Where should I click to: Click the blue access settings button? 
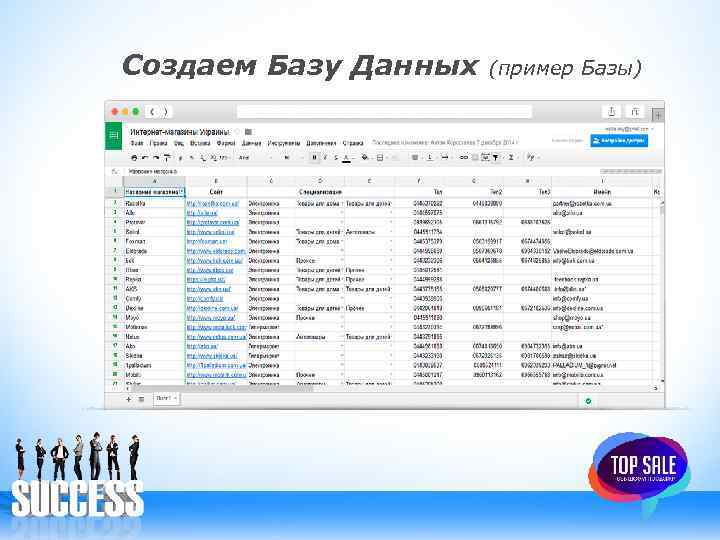(x=619, y=141)
